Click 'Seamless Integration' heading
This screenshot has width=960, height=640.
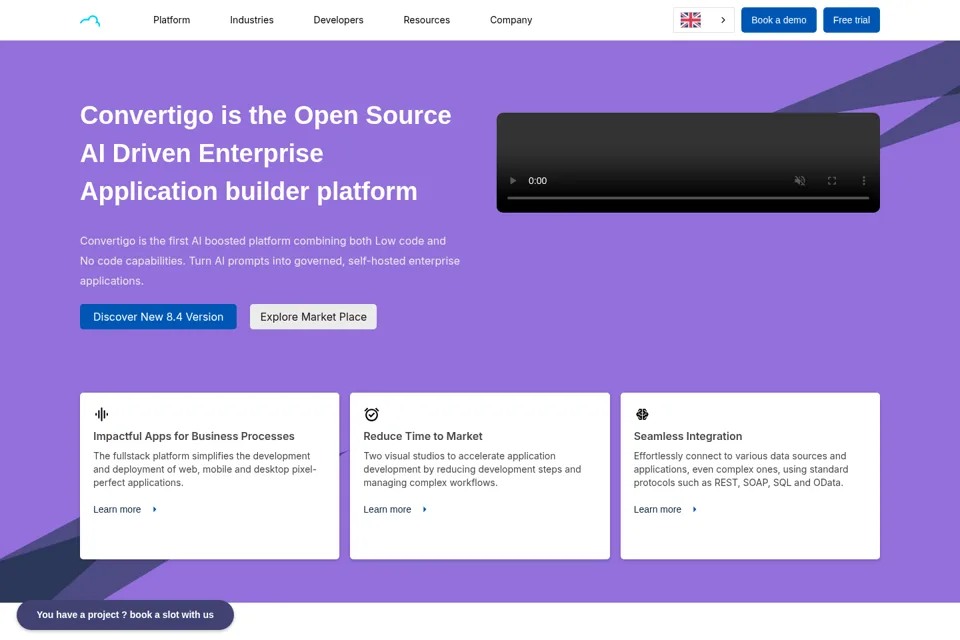(688, 436)
